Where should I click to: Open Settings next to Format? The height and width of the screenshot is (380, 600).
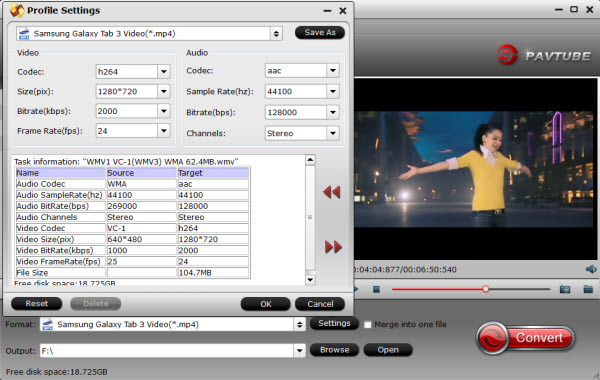(334, 323)
